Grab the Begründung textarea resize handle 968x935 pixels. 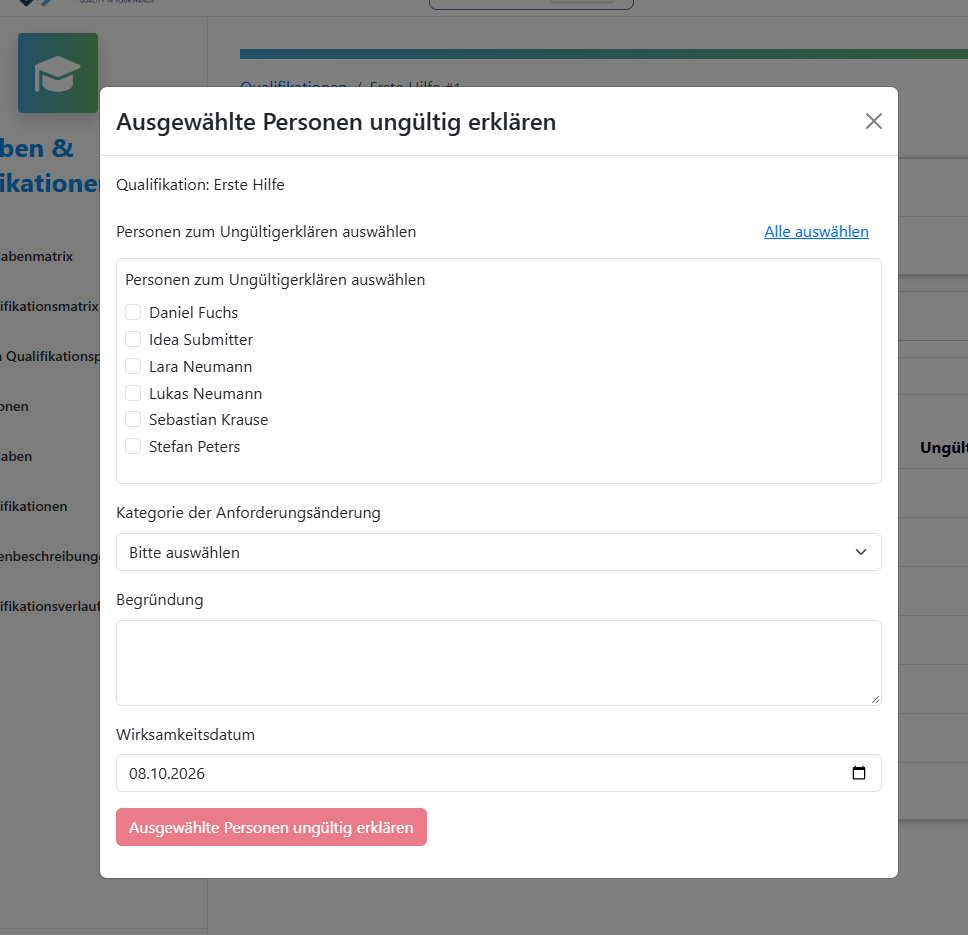coord(875,699)
